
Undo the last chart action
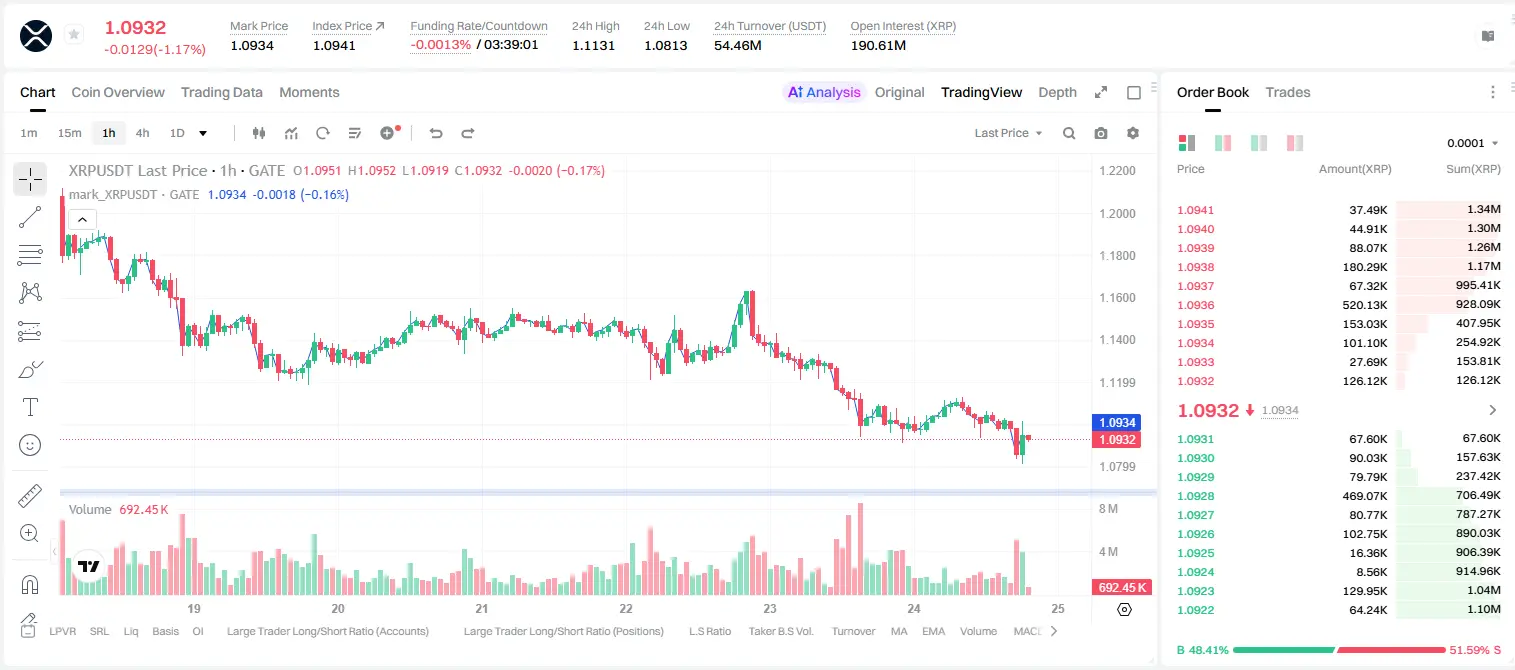436,133
